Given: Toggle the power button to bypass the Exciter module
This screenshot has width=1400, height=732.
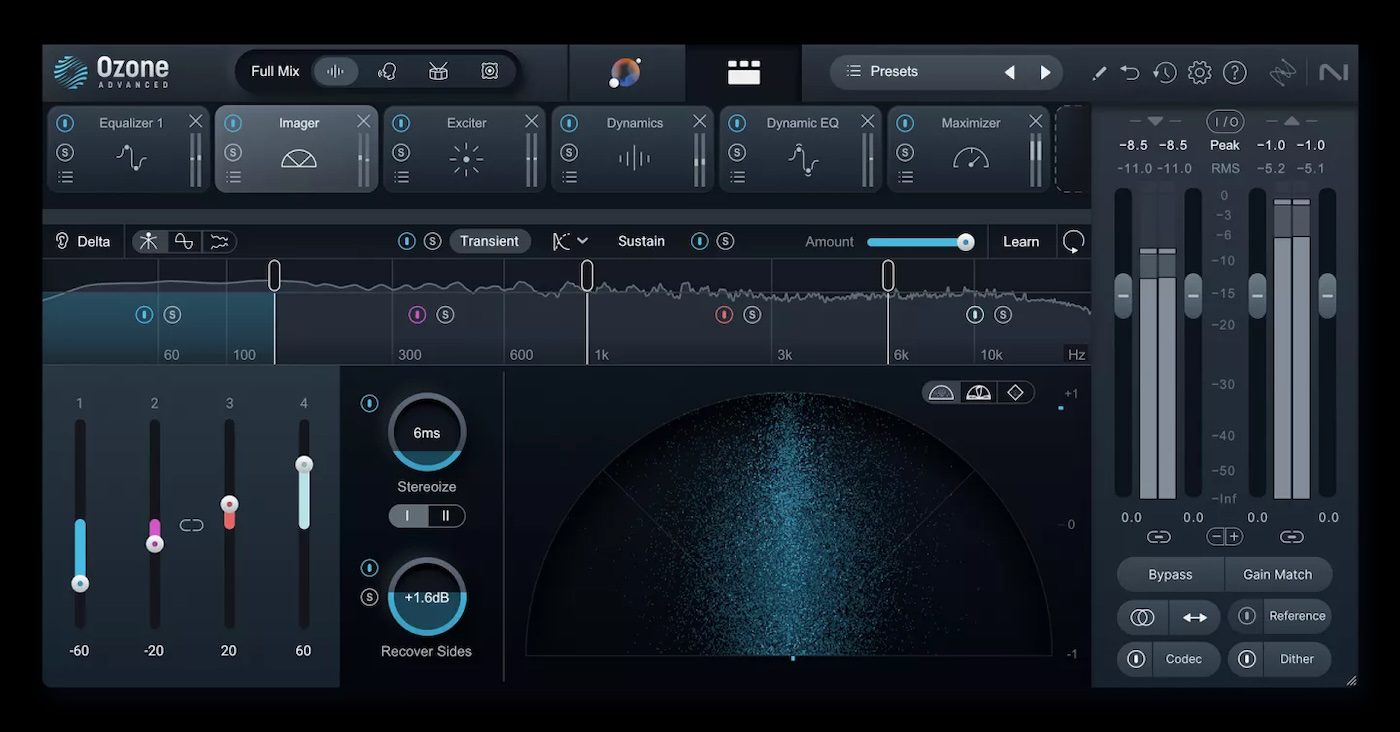Looking at the screenshot, I should 401,122.
